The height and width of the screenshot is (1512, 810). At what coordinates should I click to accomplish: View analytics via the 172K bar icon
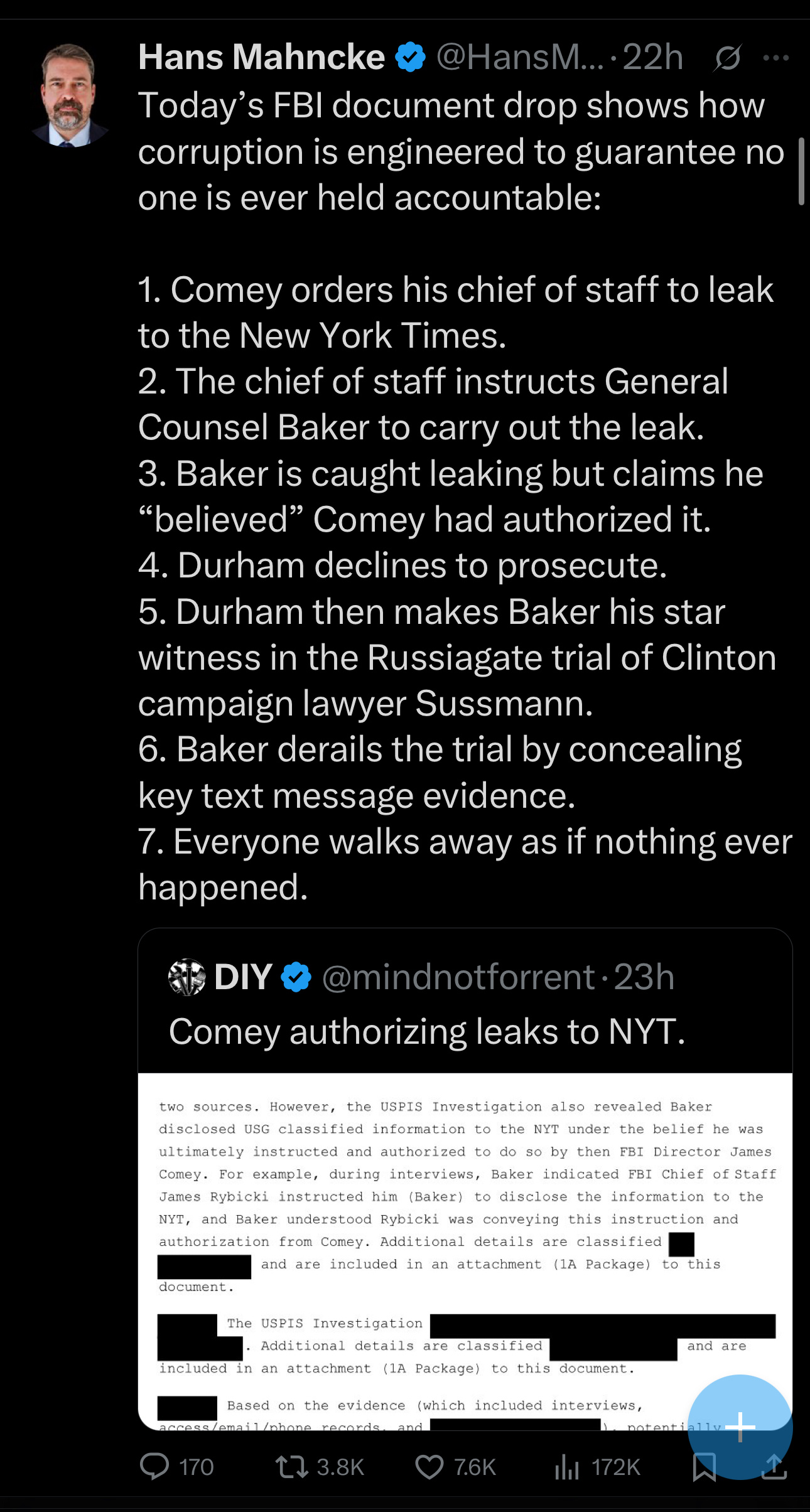pos(598,1467)
